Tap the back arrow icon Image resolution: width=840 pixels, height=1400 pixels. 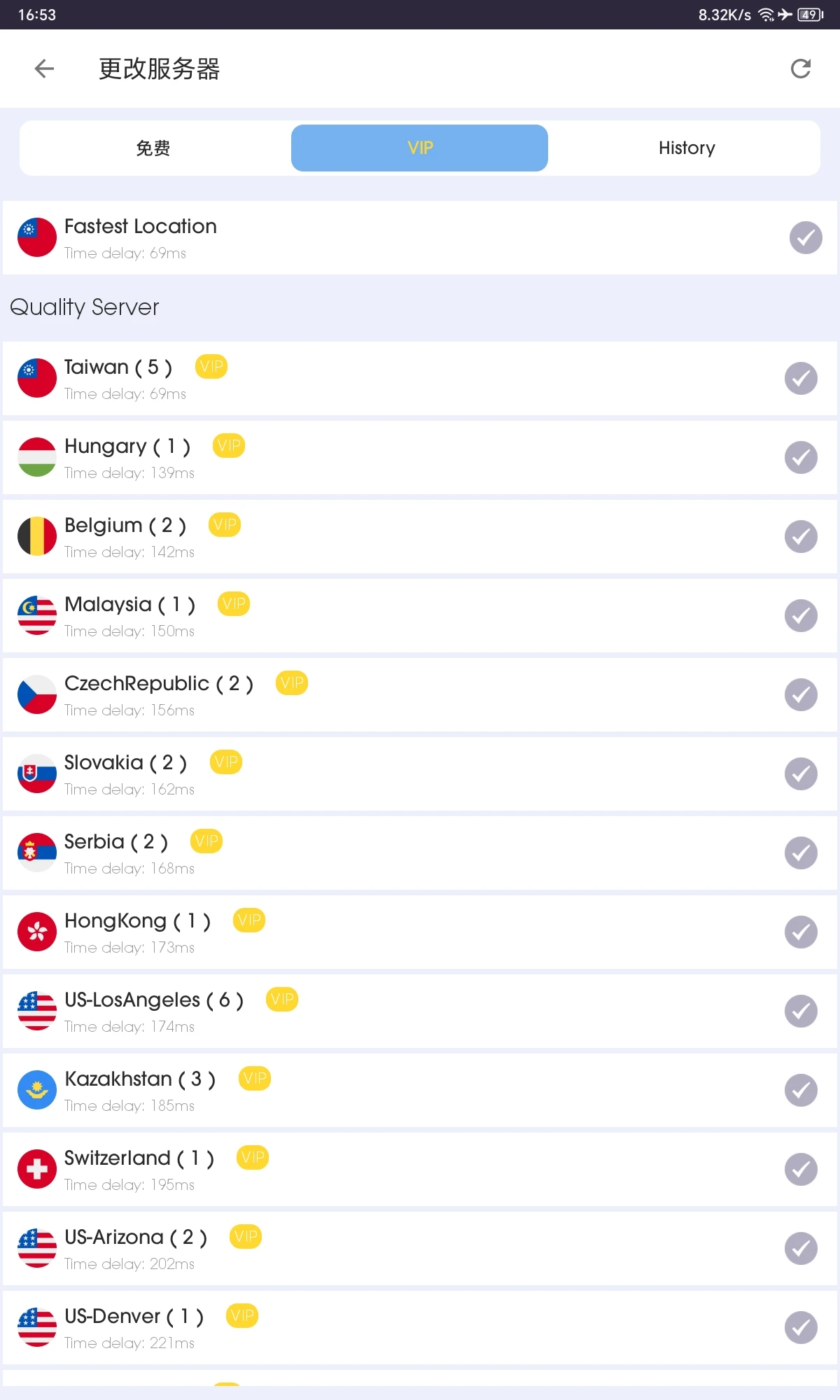44,69
